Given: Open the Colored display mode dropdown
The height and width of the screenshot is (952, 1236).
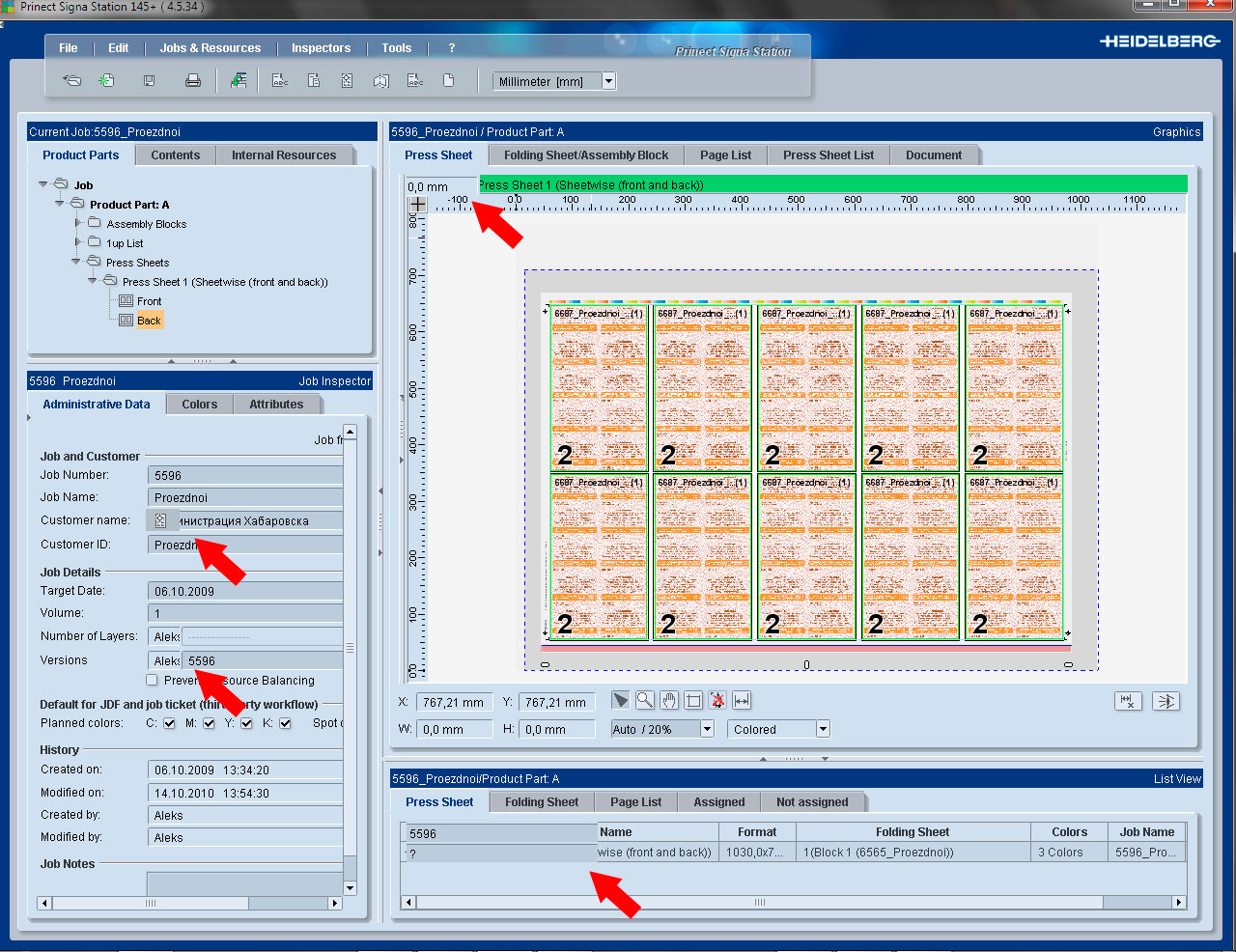Looking at the screenshot, I should click(823, 729).
